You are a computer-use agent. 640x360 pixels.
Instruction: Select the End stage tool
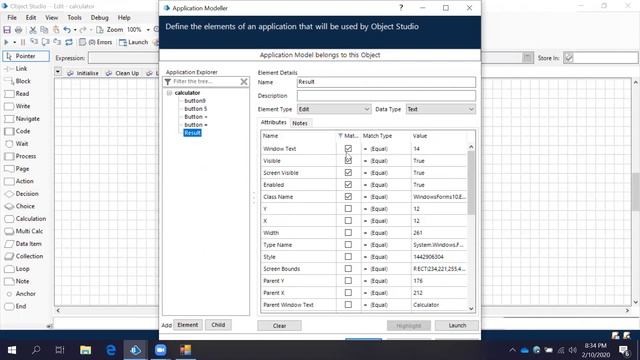(16, 307)
